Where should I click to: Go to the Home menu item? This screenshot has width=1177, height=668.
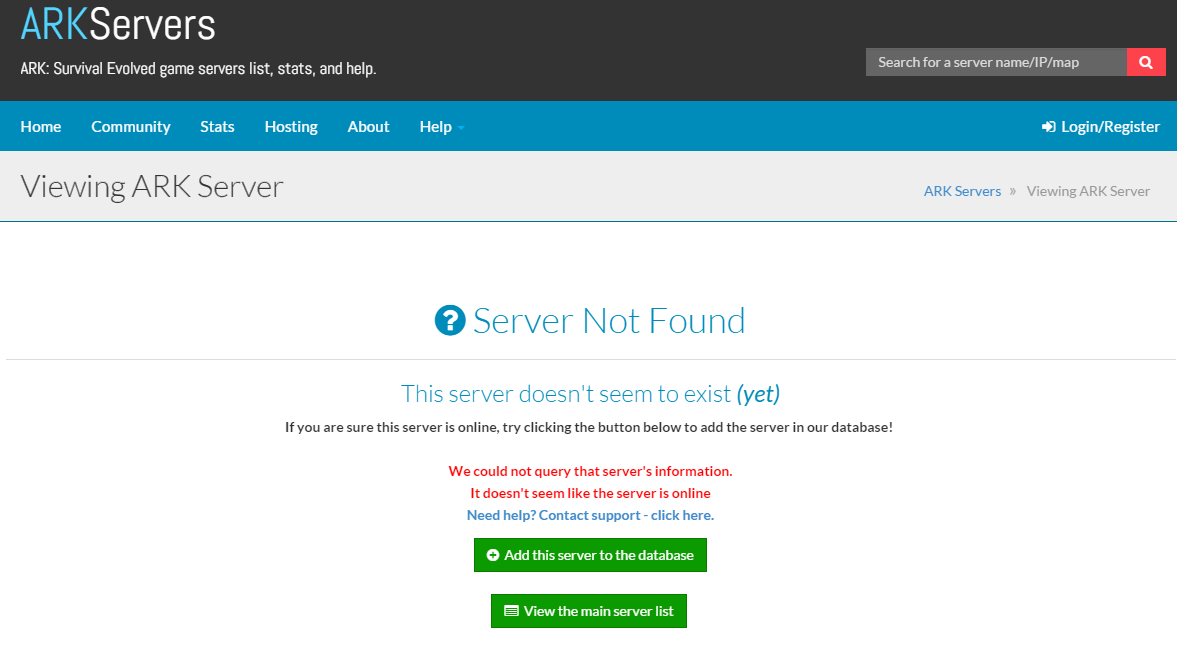click(41, 127)
